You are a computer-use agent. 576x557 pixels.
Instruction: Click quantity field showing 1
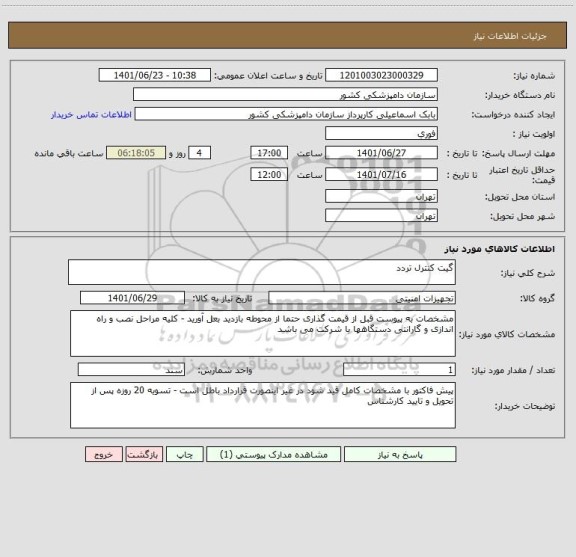point(399,370)
